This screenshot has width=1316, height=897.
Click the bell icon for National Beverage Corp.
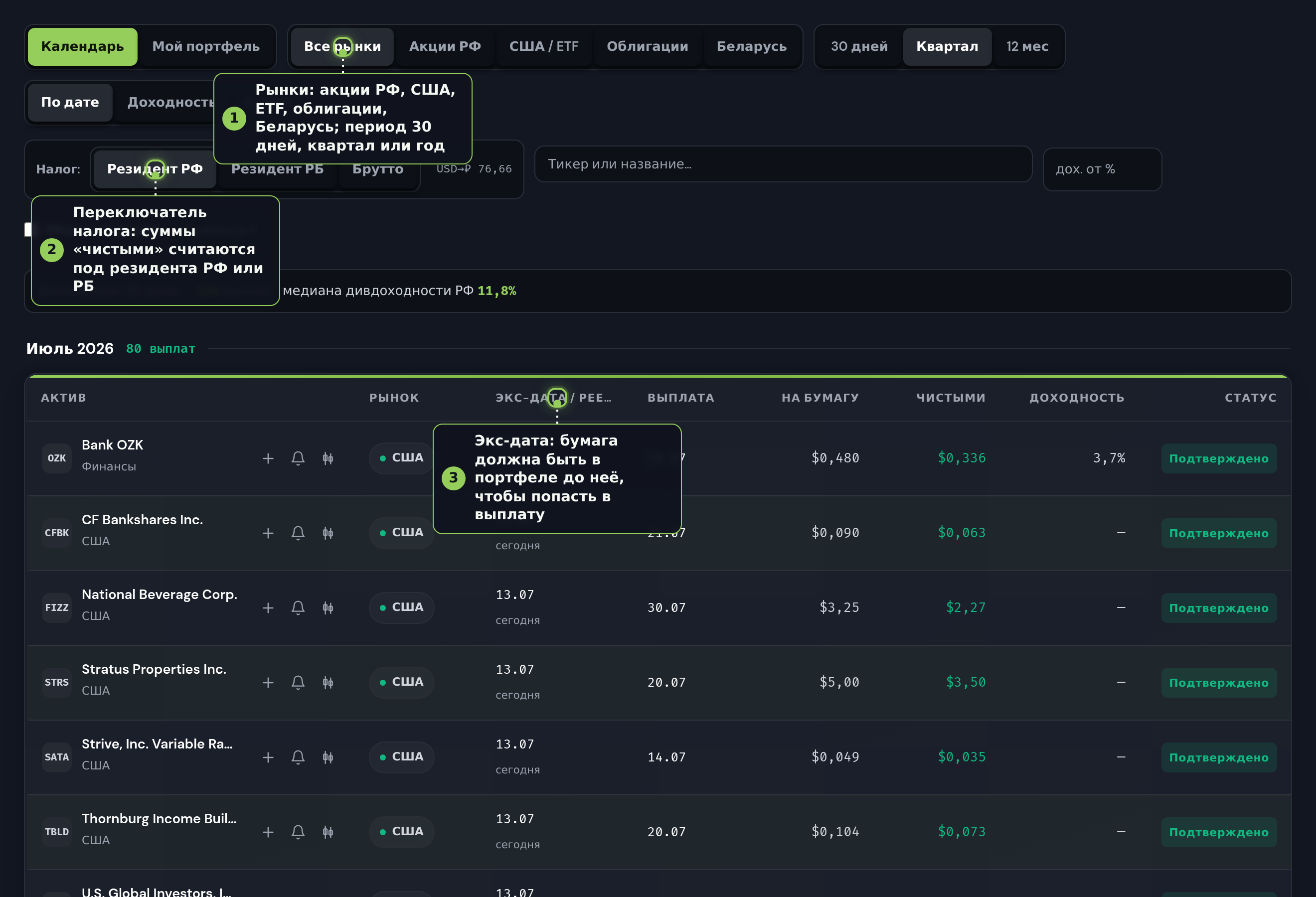tap(298, 608)
